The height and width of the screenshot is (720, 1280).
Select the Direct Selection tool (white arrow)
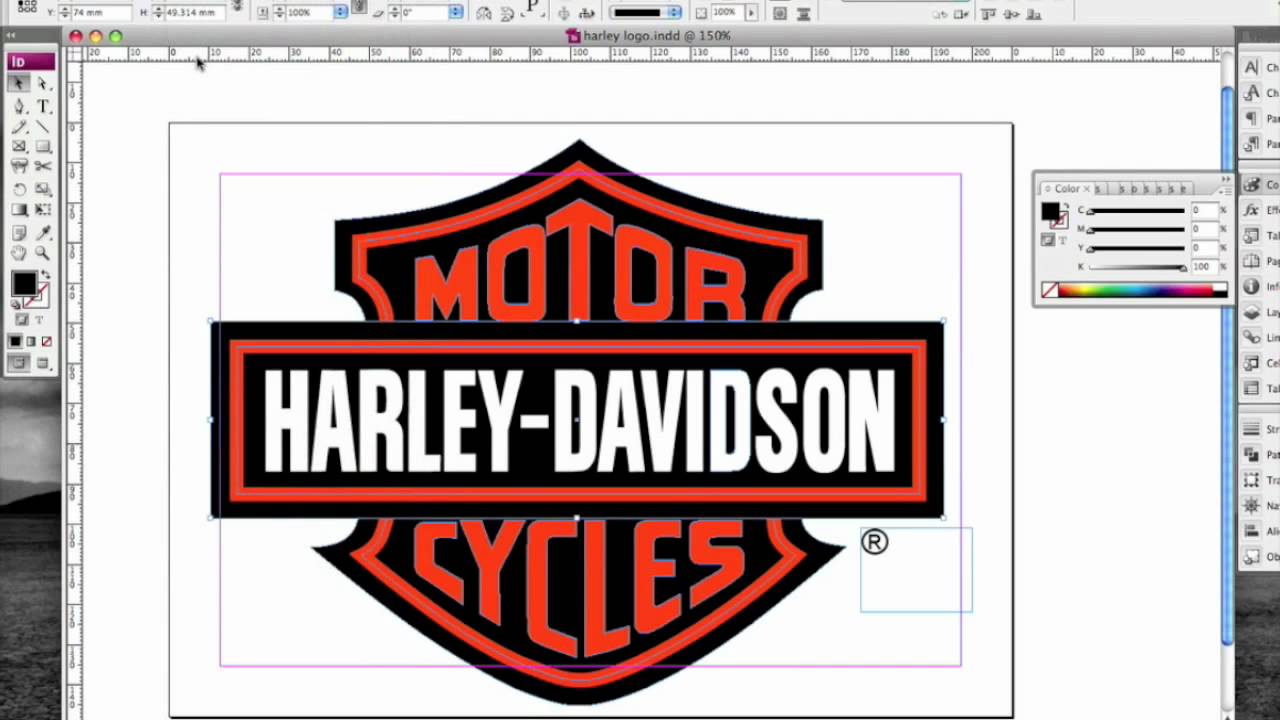[43, 84]
